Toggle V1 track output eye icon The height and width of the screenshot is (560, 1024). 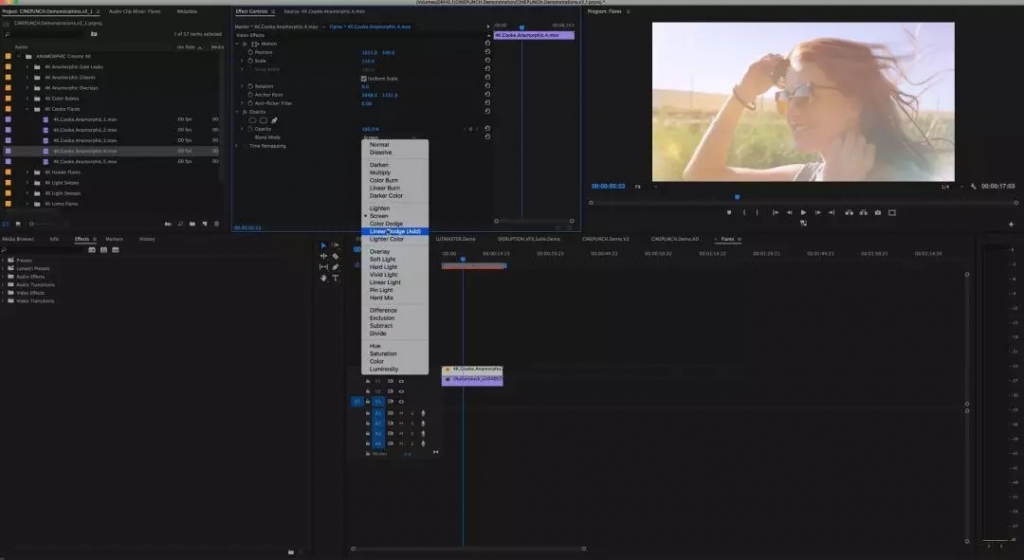[401, 401]
